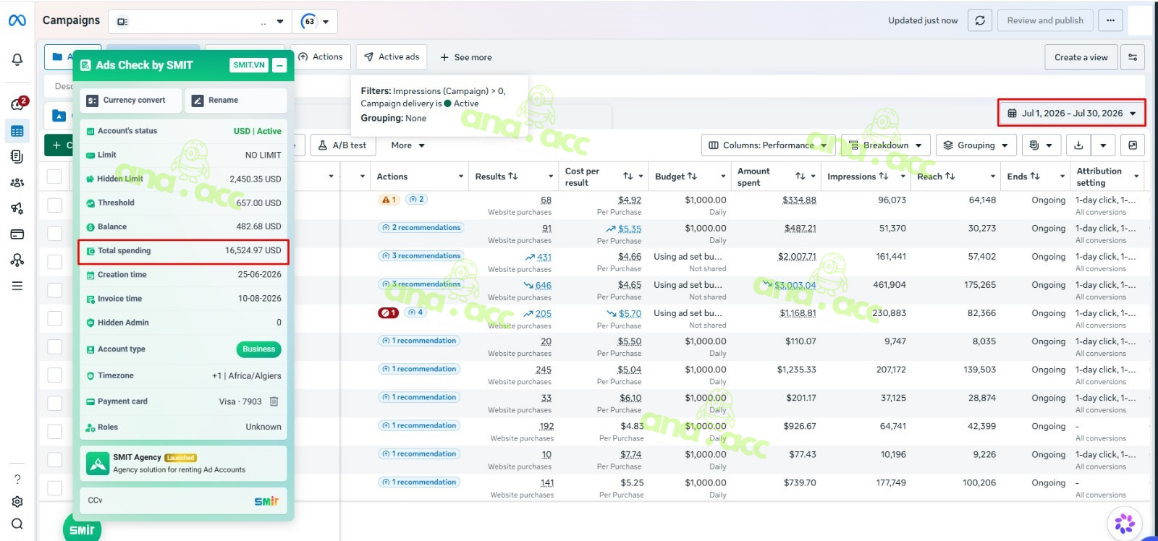The image size is (1158, 541).
Task: Click the Currency convert button
Action: pos(130,100)
